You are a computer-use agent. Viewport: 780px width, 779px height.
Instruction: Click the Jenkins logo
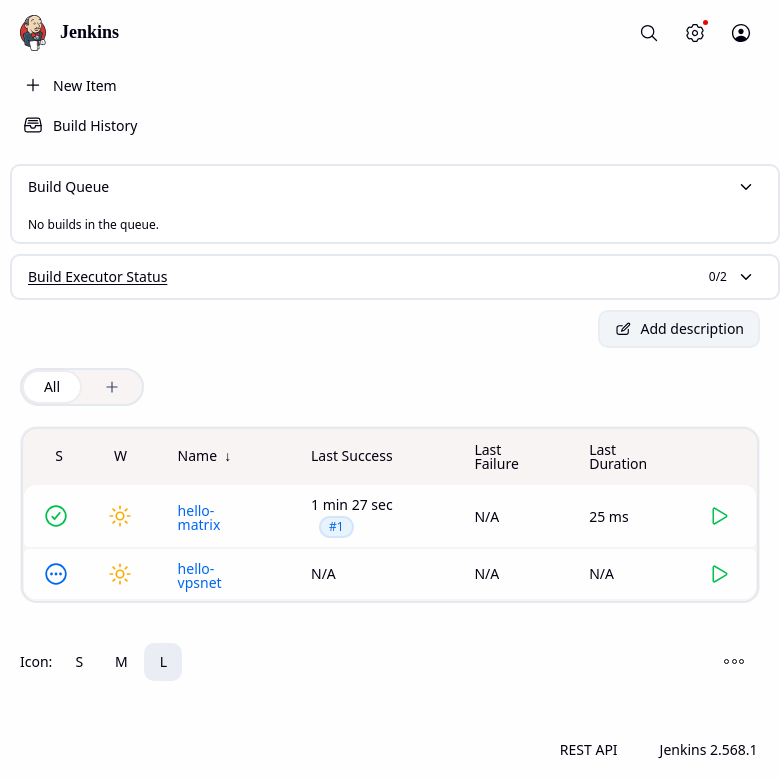[33, 32]
